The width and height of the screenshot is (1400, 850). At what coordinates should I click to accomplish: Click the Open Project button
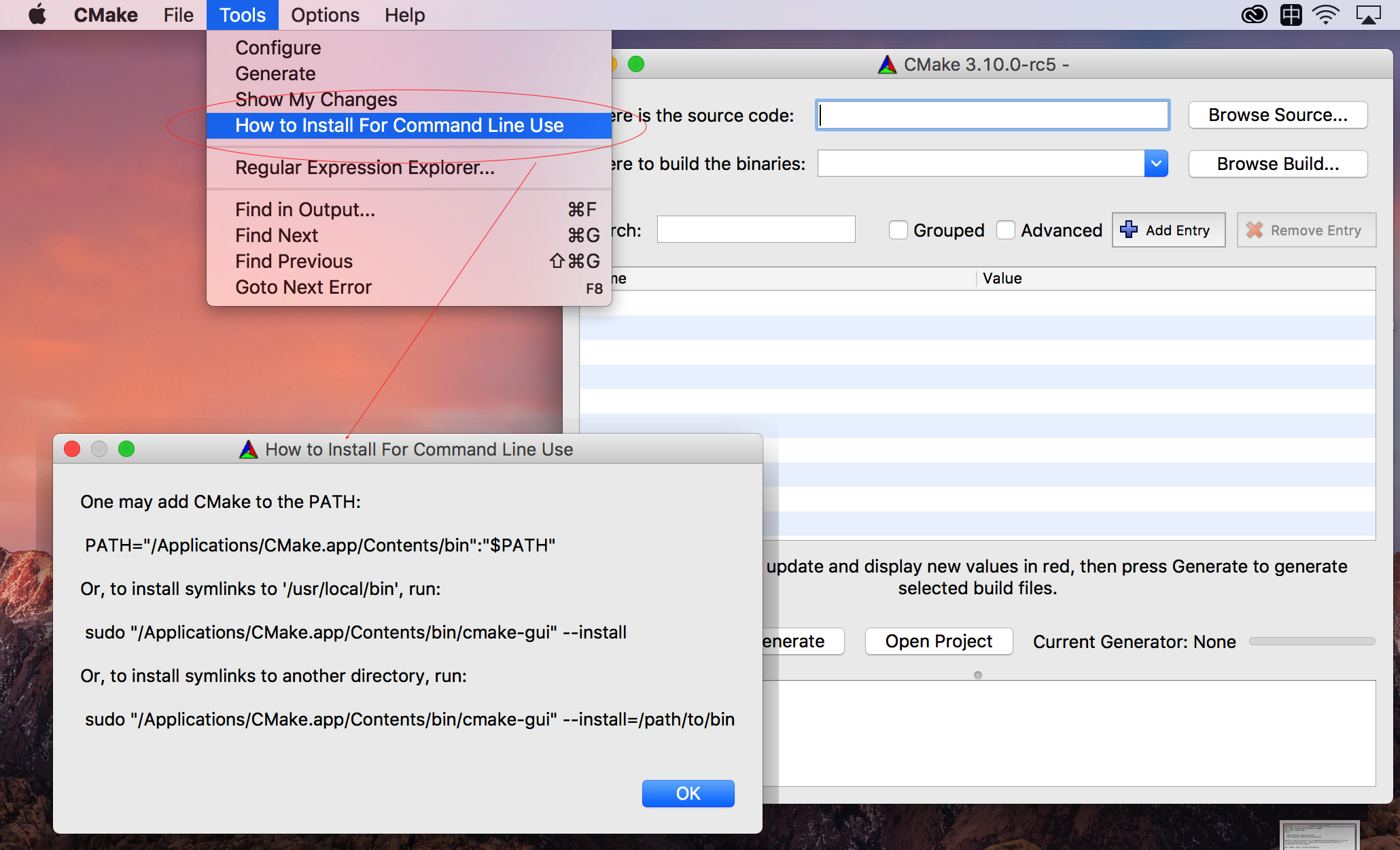[x=937, y=640]
